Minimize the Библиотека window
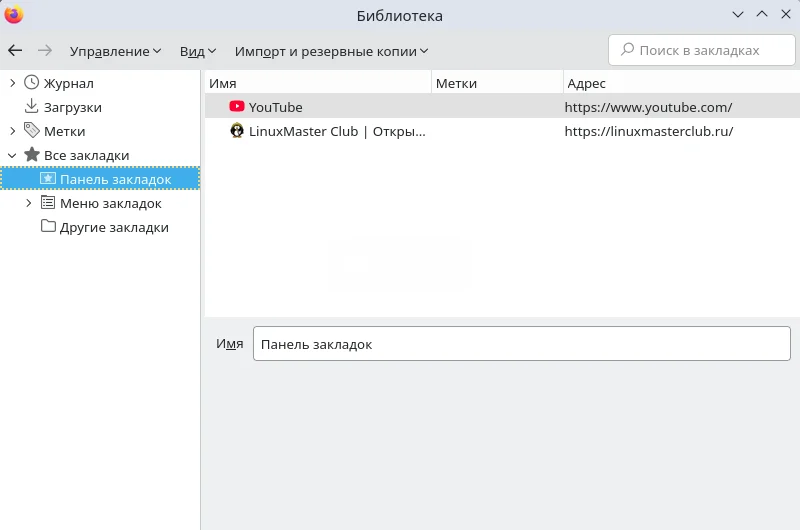800x530 pixels. pyautogui.click(x=738, y=14)
